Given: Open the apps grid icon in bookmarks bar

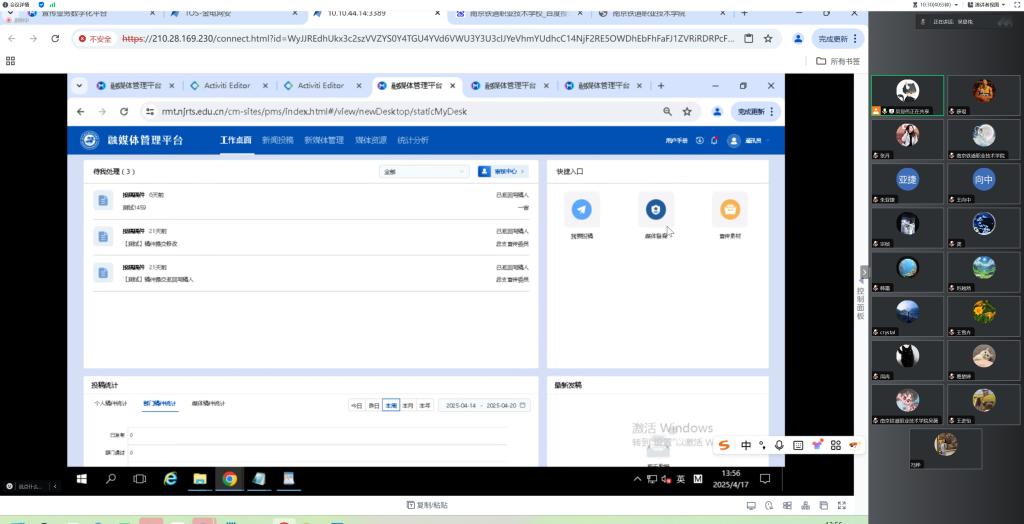Looking at the screenshot, I should (10, 61).
